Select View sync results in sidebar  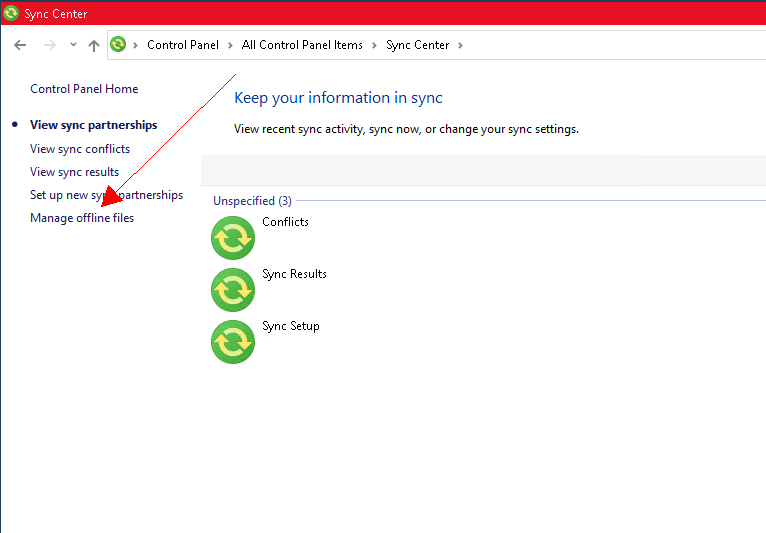(74, 172)
